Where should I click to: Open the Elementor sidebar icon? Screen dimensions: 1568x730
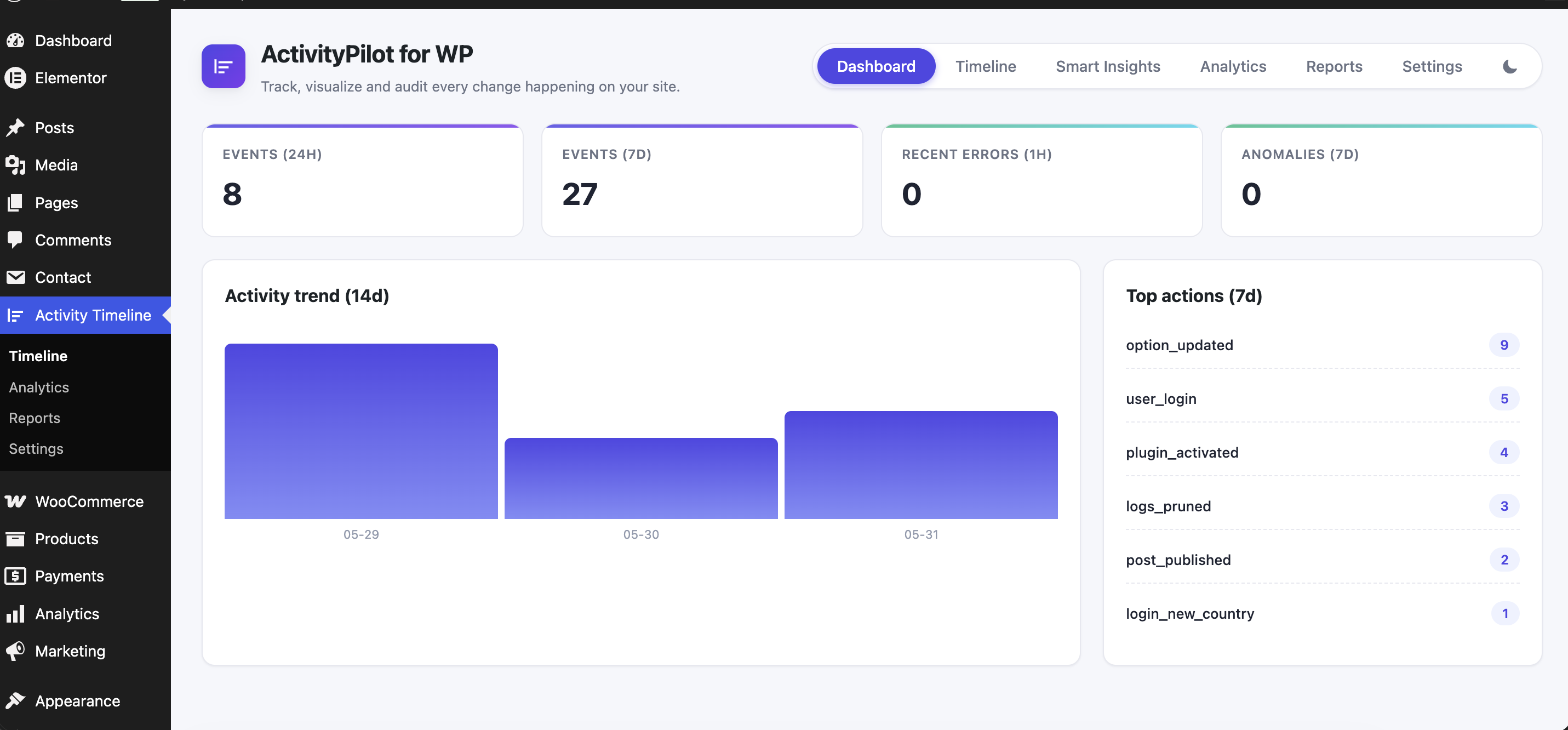[16, 78]
